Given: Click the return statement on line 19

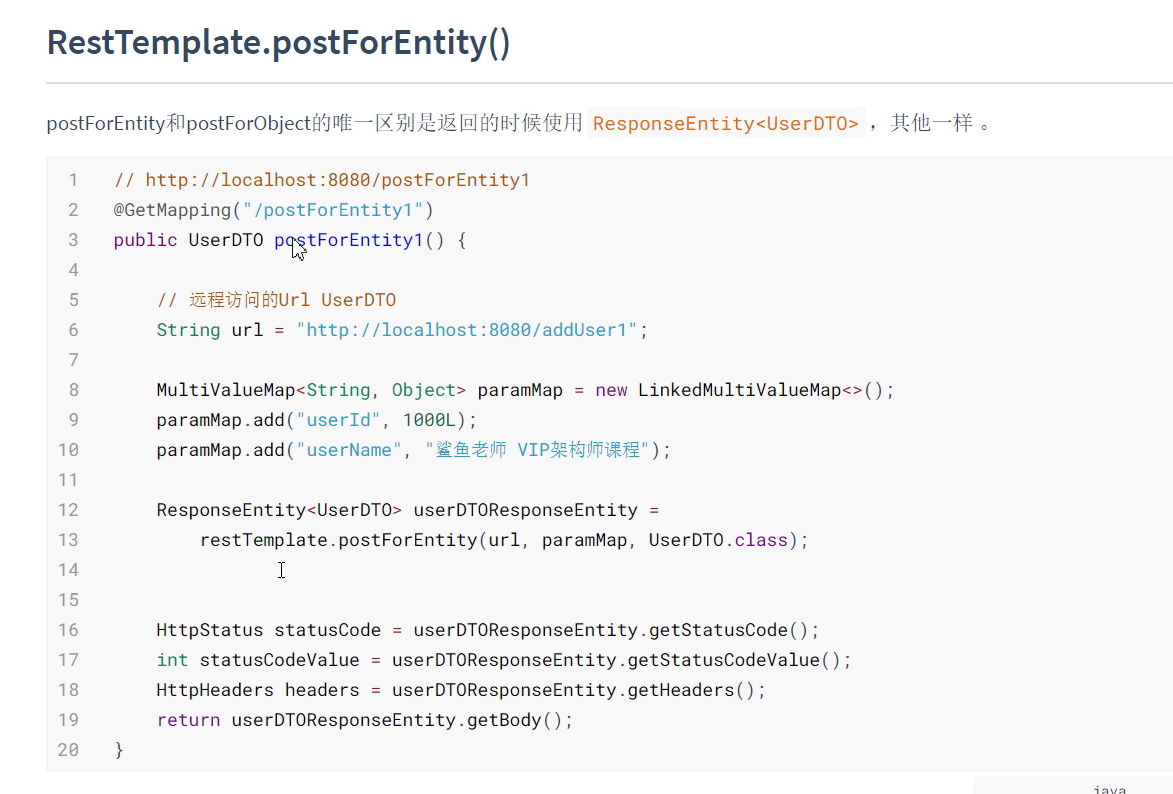Looking at the screenshot, I should (188, 719).
